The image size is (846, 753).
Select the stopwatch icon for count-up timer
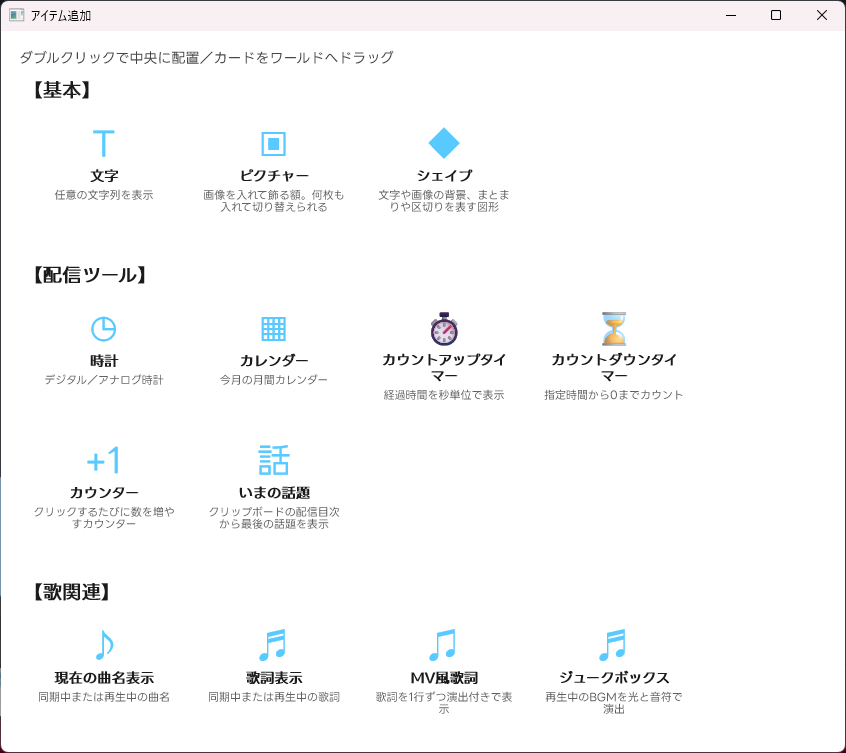[x=444, y=328]
